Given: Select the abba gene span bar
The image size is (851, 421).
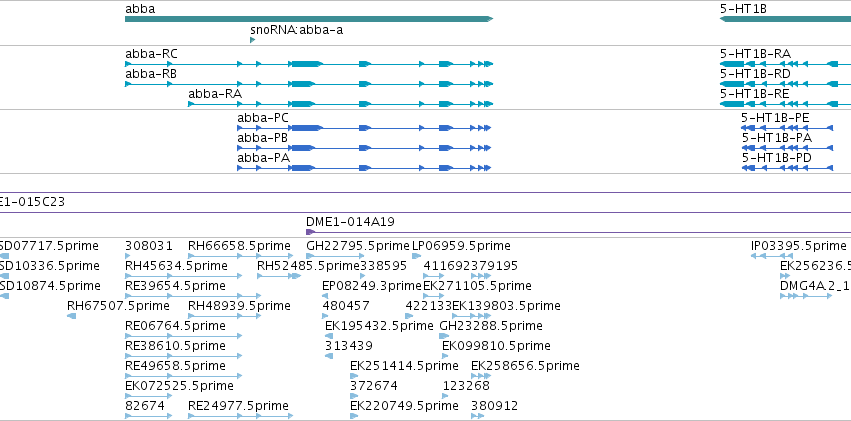Looking at the screenshot, I should (309, 19).
